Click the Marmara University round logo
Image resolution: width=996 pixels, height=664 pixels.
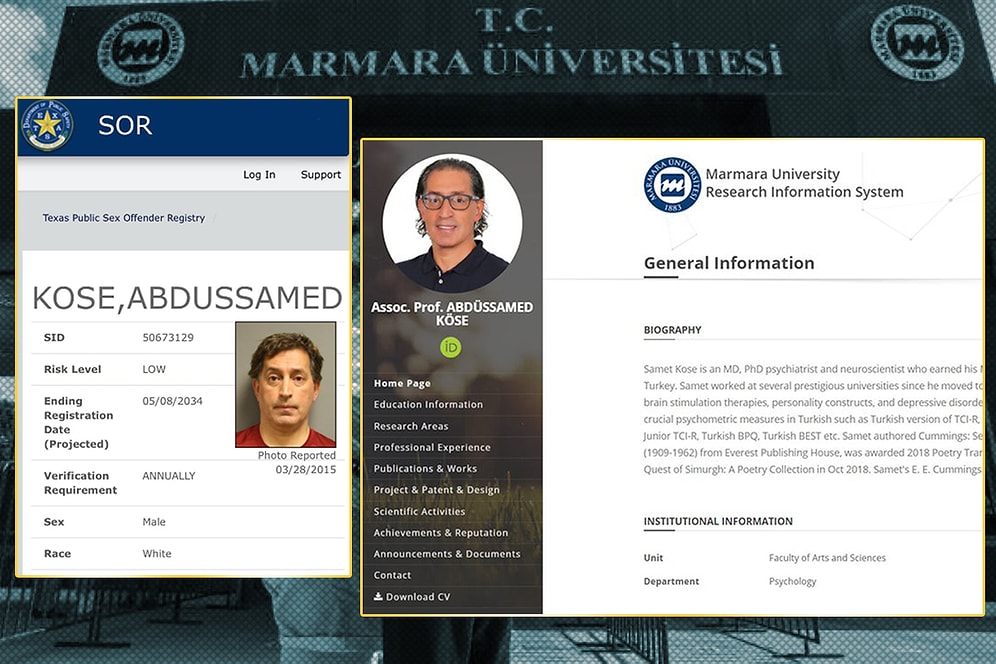point(673,185)
